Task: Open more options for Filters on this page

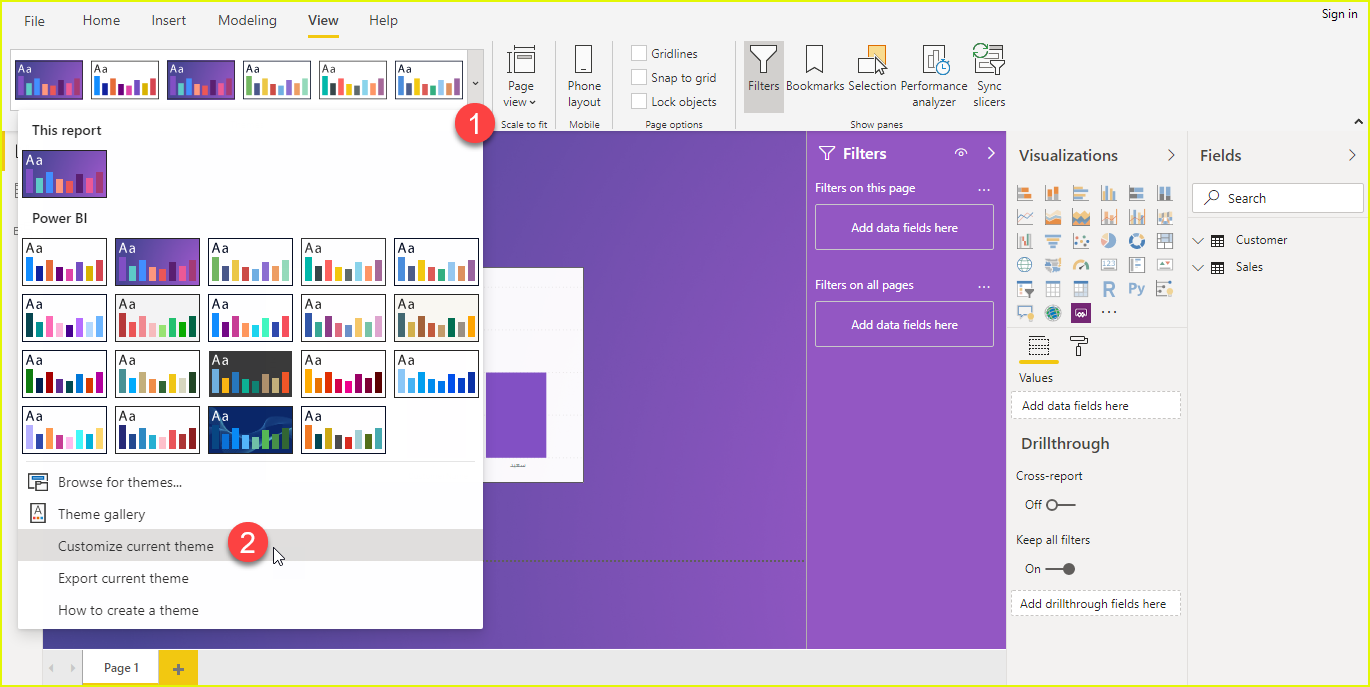Action: pyautogui.click(x=984, y=189)
